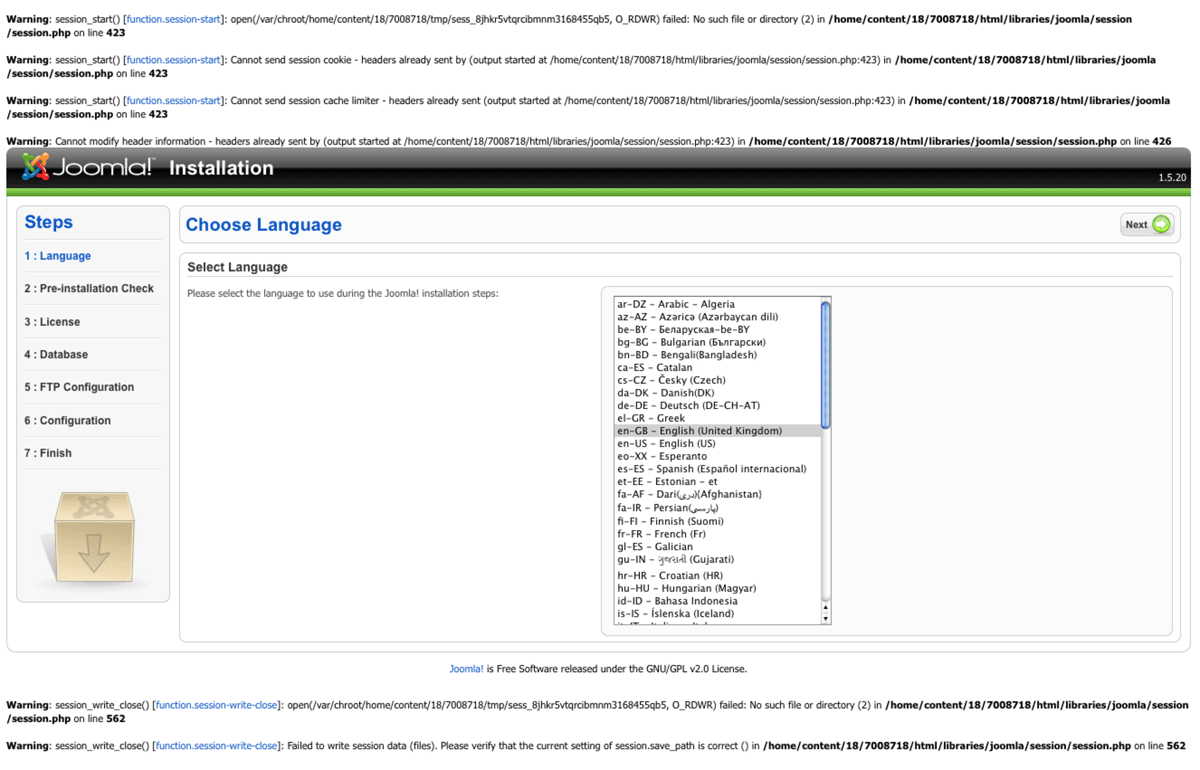Open function.session-start link in the cache limiter warning
1200x770 pixels.
pos(173,100)
